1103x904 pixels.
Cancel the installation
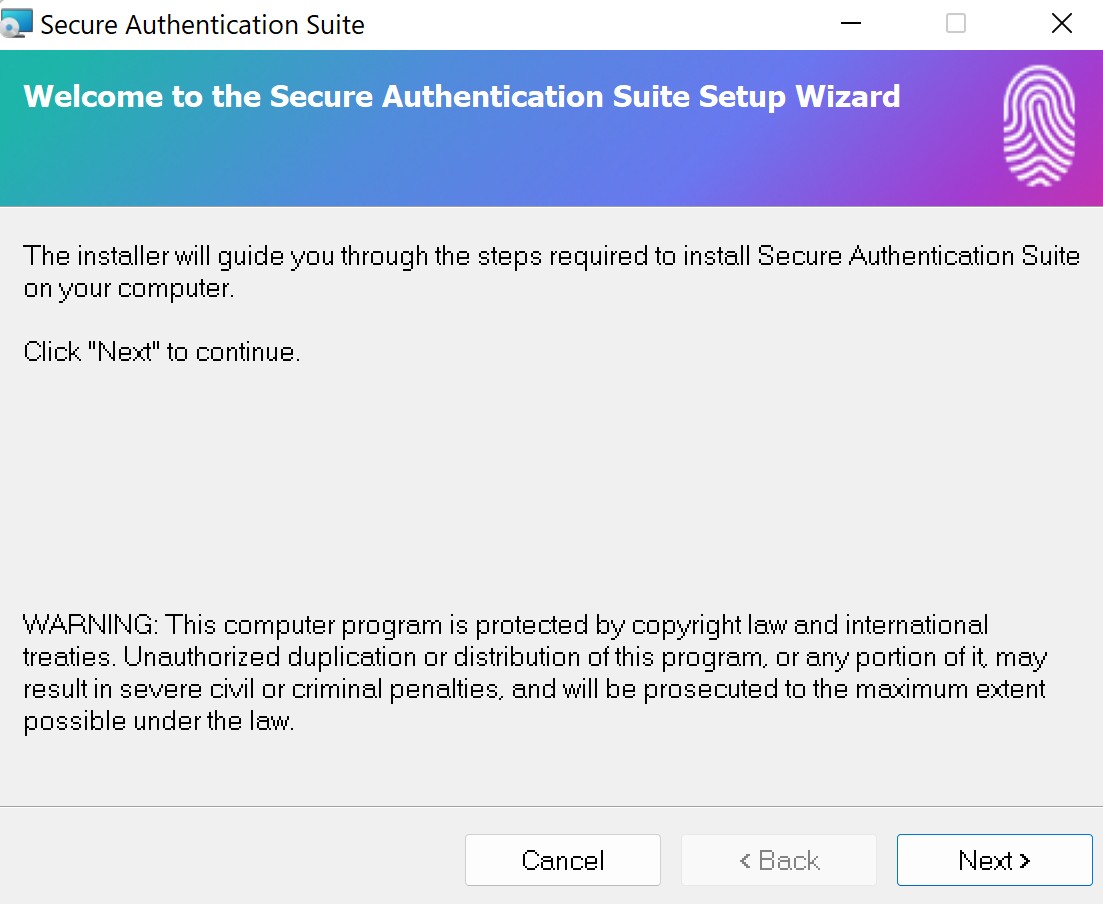click(x=563, y=860)
